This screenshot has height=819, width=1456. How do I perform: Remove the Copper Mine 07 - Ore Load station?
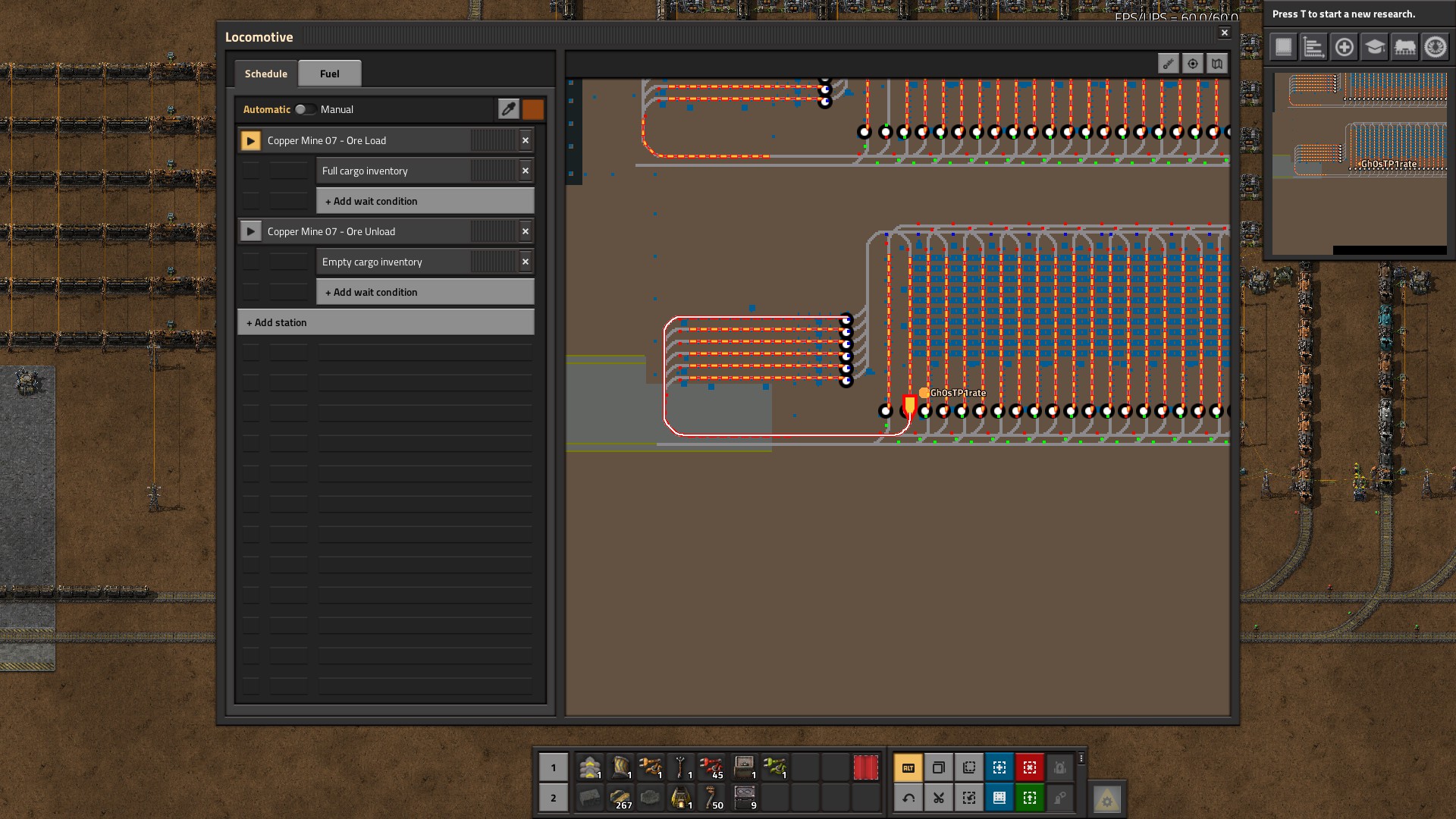526,140
